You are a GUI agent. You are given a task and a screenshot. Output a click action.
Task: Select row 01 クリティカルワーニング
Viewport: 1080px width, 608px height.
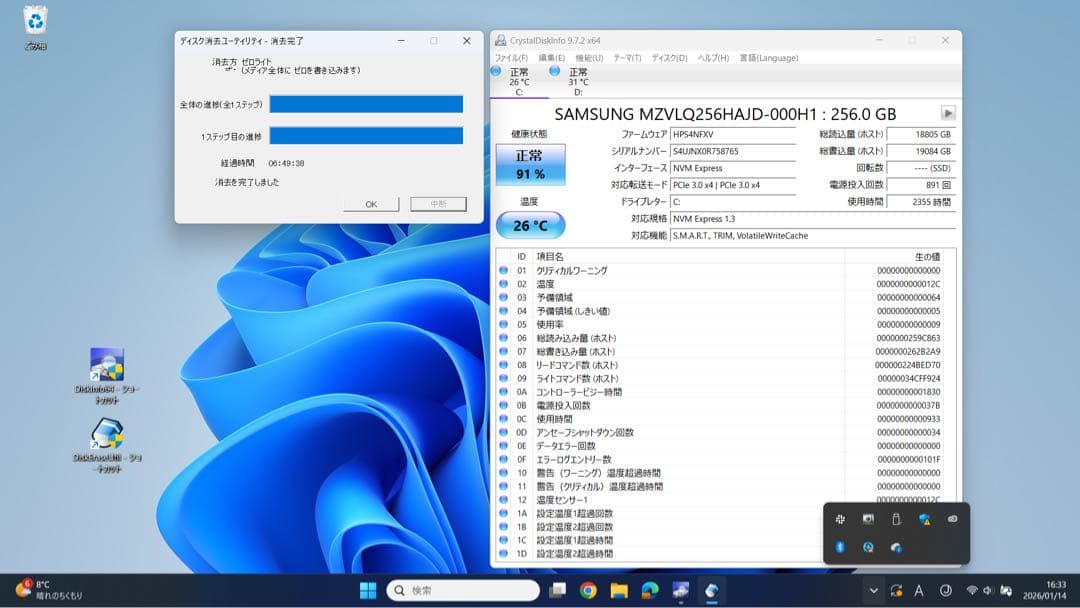720,271
